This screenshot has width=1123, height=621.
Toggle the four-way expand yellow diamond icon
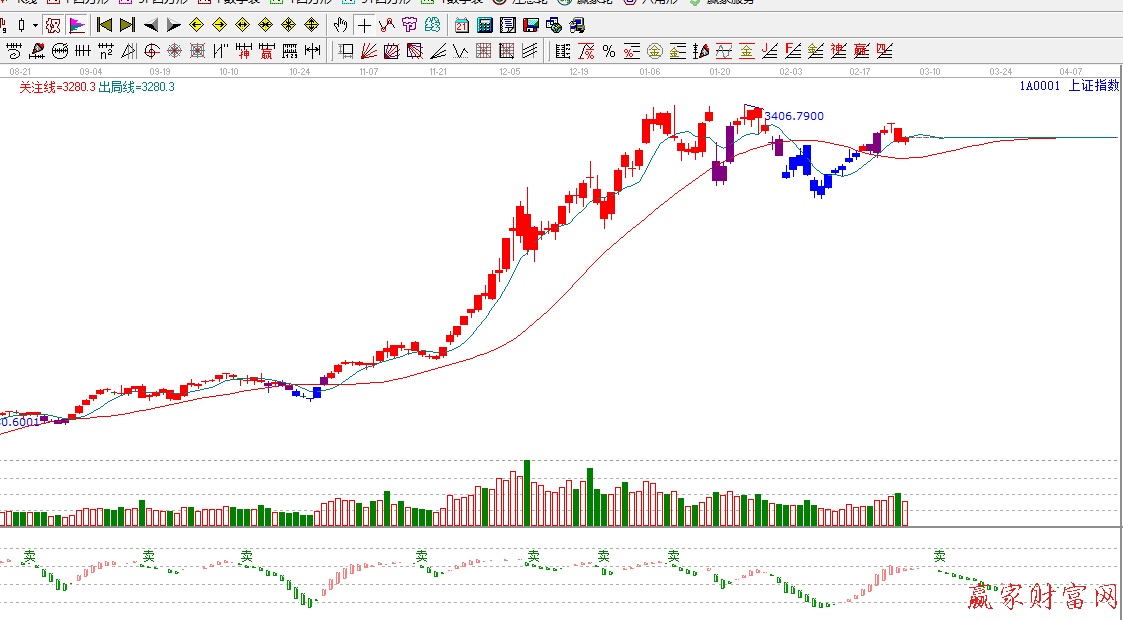tap(311, 25)
